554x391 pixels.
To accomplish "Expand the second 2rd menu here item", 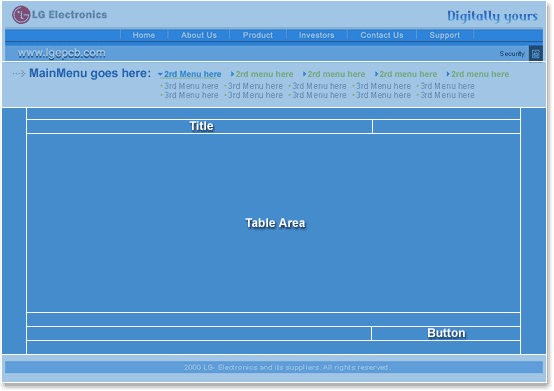I will point(262,74).
